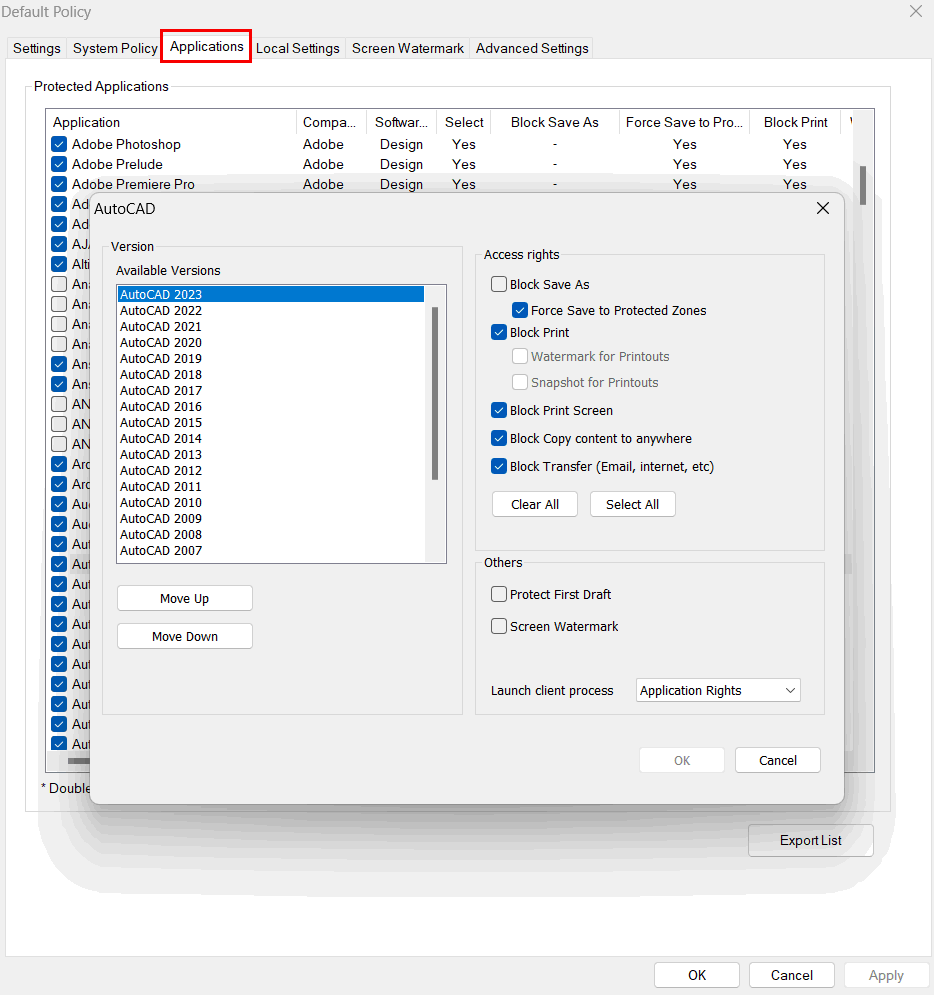Disable the Block Print checkbox

tap(499, 333)
